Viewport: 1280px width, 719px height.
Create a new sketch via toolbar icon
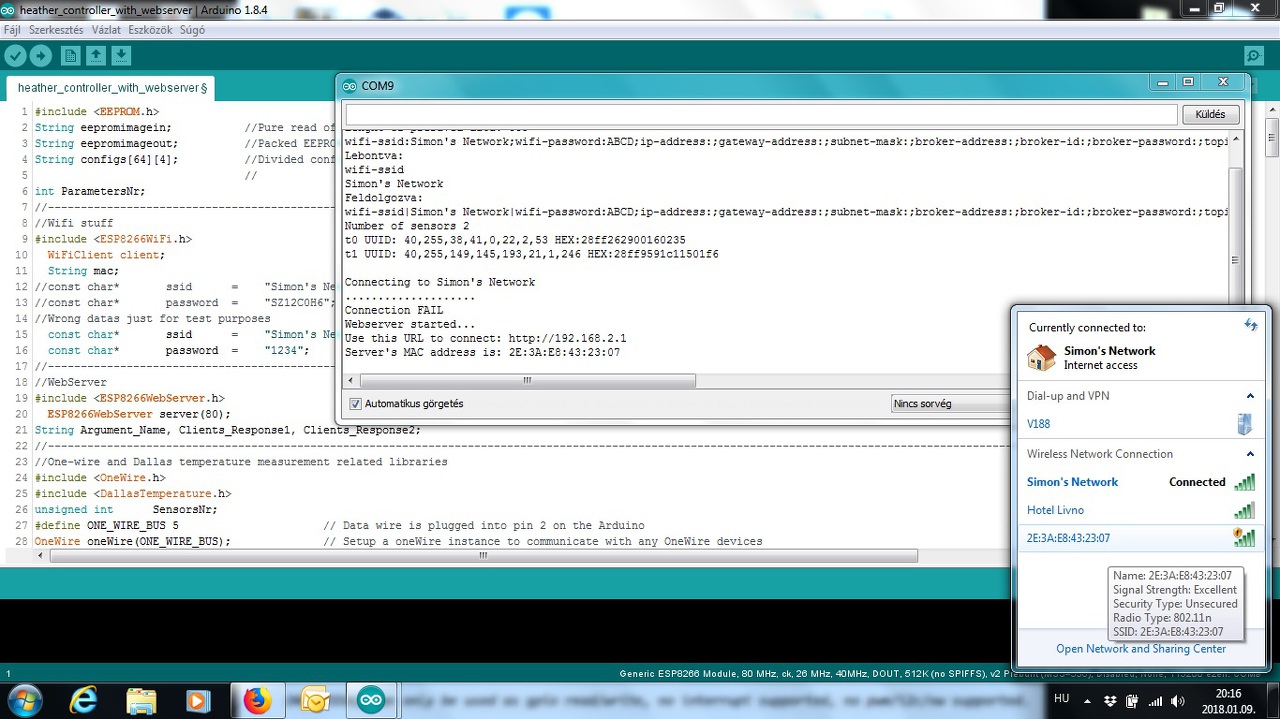point(70,56)
